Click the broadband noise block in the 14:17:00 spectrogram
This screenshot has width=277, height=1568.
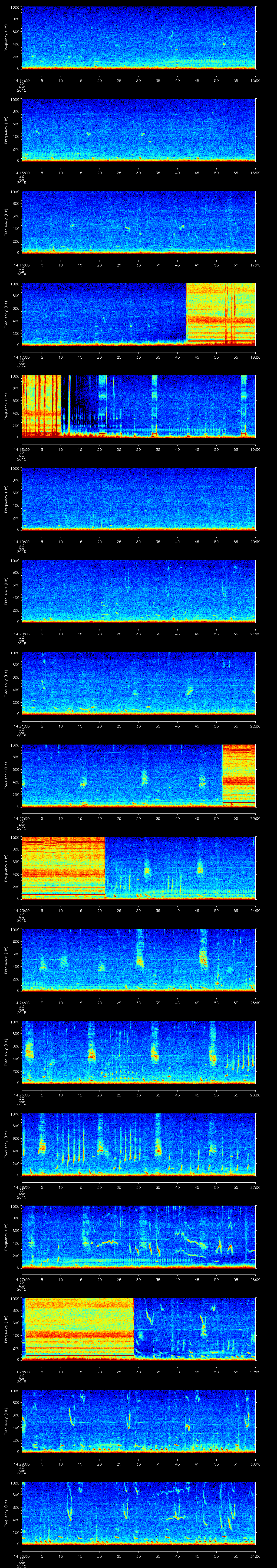[x=221, y=314]
